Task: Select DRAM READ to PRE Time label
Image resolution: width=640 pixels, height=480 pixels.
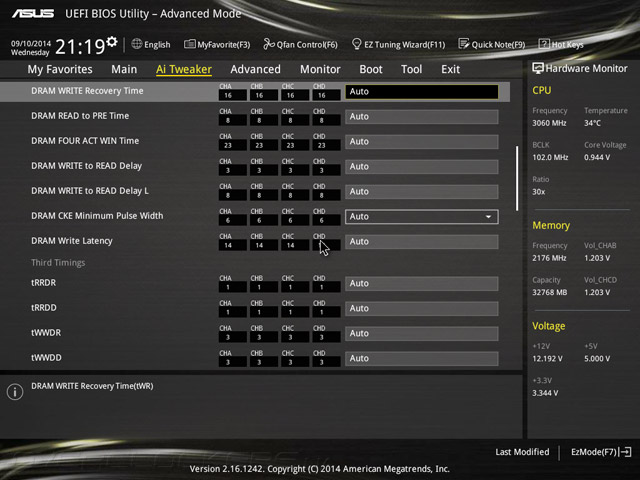Action: (x=80, y=116)
